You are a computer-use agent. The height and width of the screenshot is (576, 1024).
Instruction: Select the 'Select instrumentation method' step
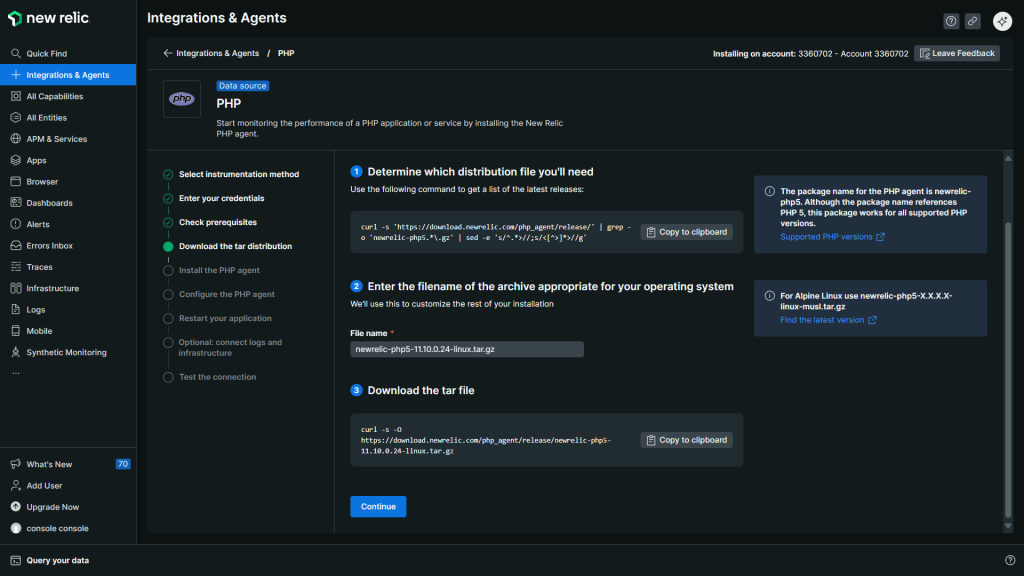pyautogui.click(x=238, y=174)
